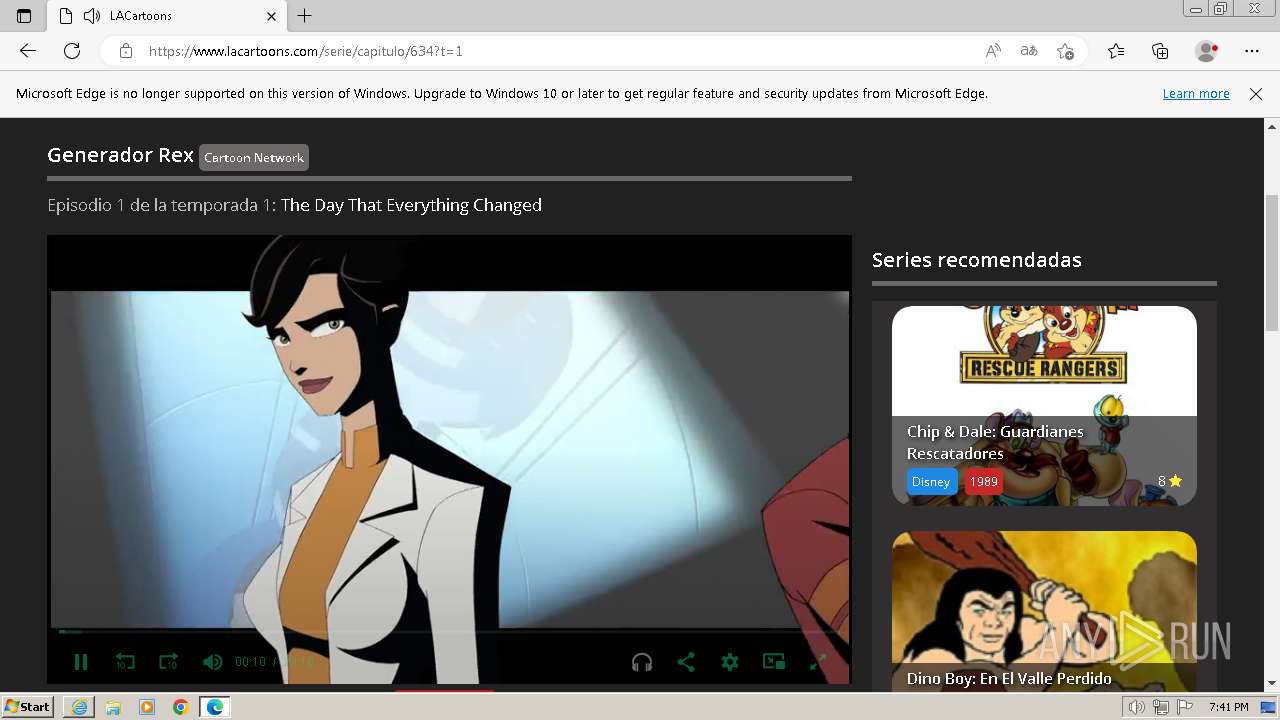The height and width of the screenshot is (720, 1280).
Task: Rewind the video 10 seconds
Action: click(125, 662)
